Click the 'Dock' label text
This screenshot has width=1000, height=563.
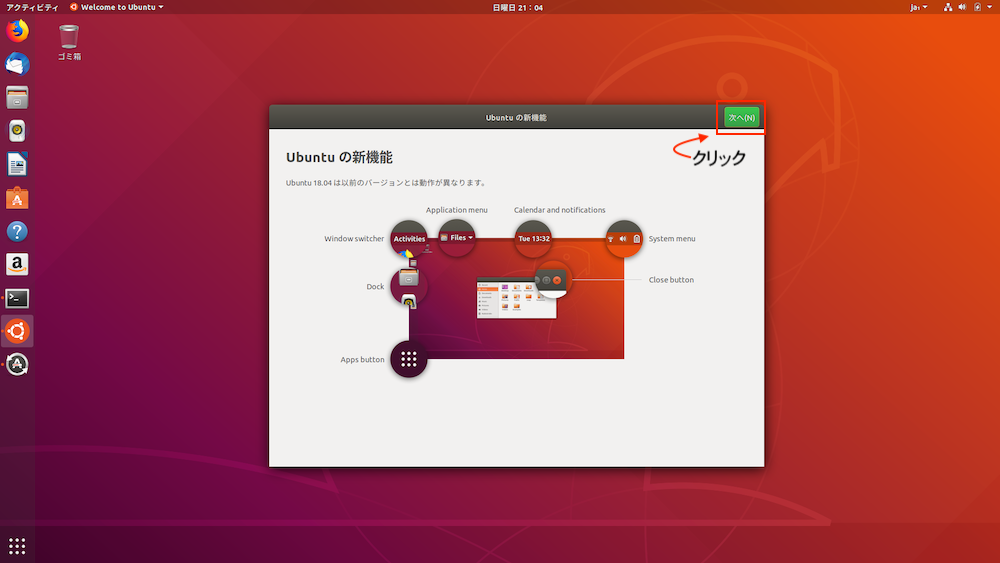[x=375, y=287]
